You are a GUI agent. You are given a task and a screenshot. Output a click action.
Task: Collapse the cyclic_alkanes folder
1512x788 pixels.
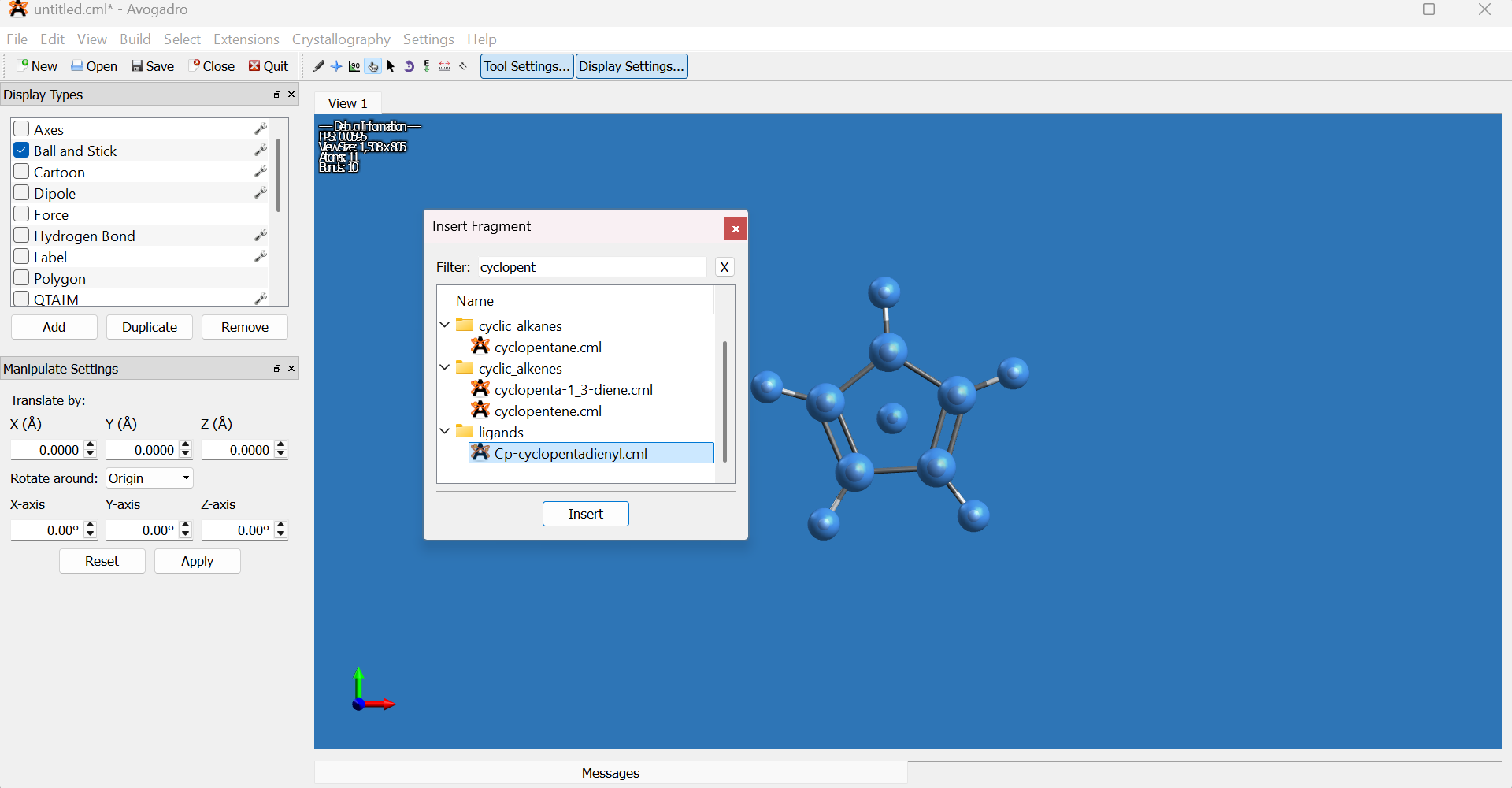pos(445,325)
